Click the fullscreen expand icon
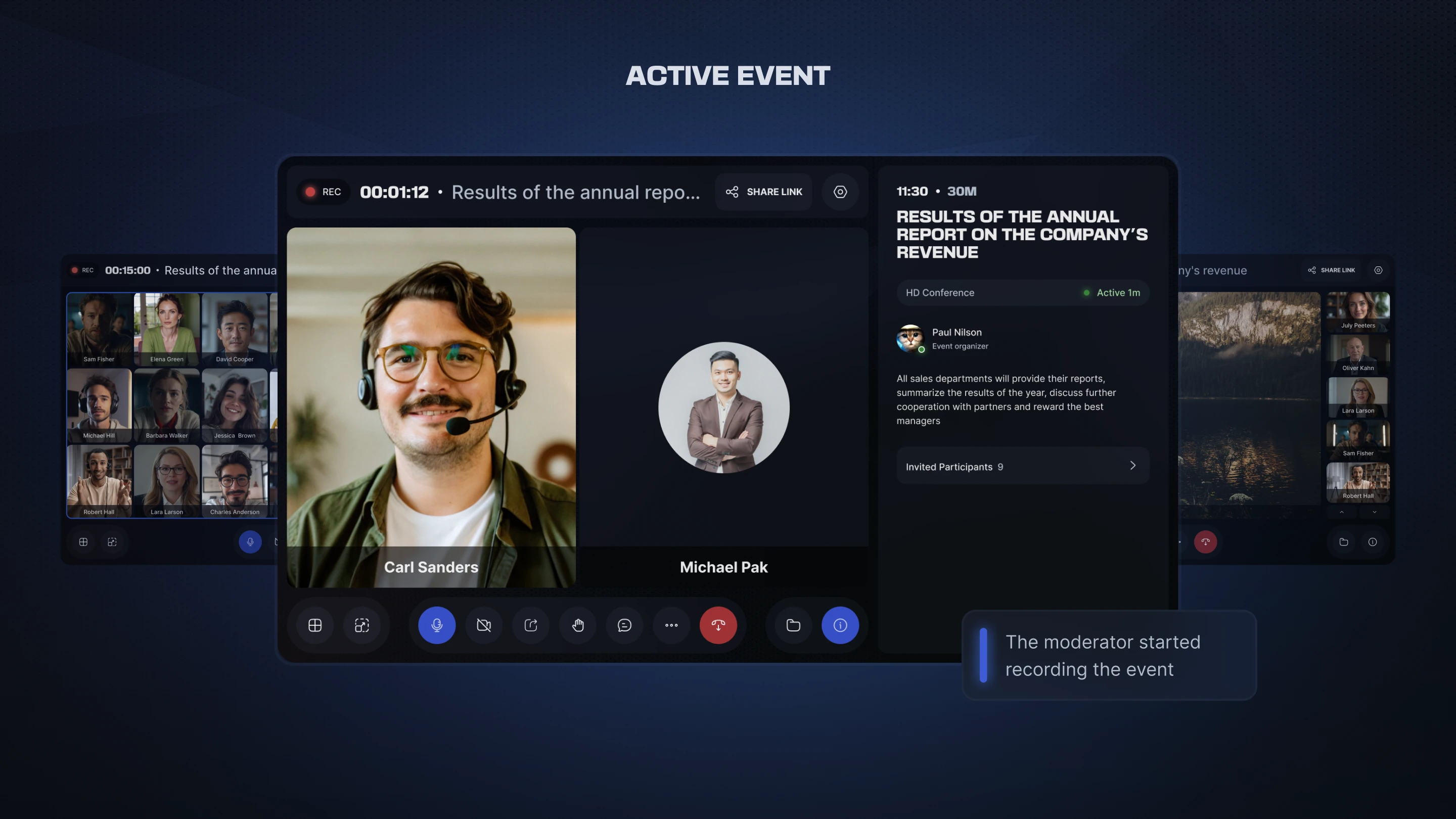 [362, 625]
